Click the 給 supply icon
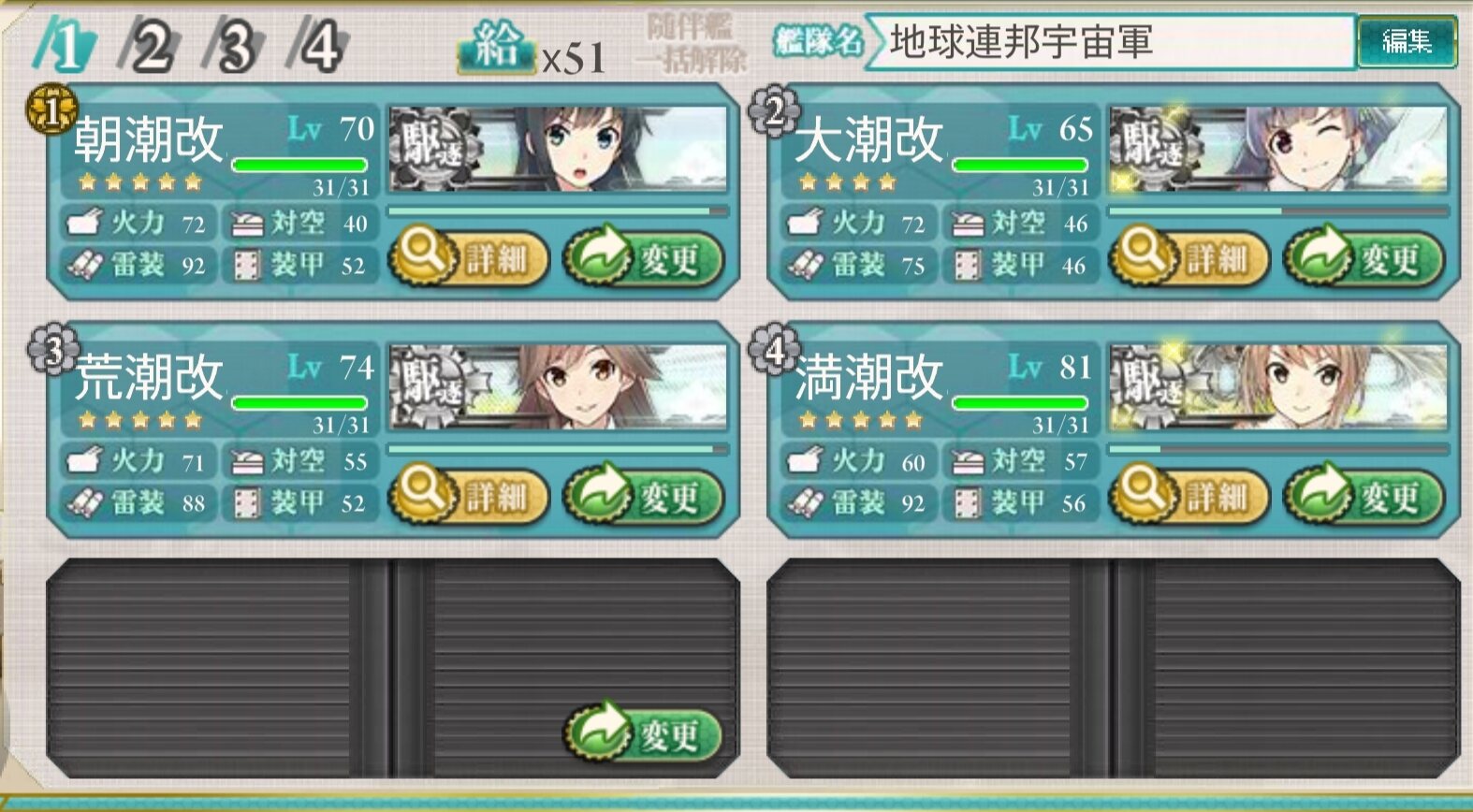 497,47
